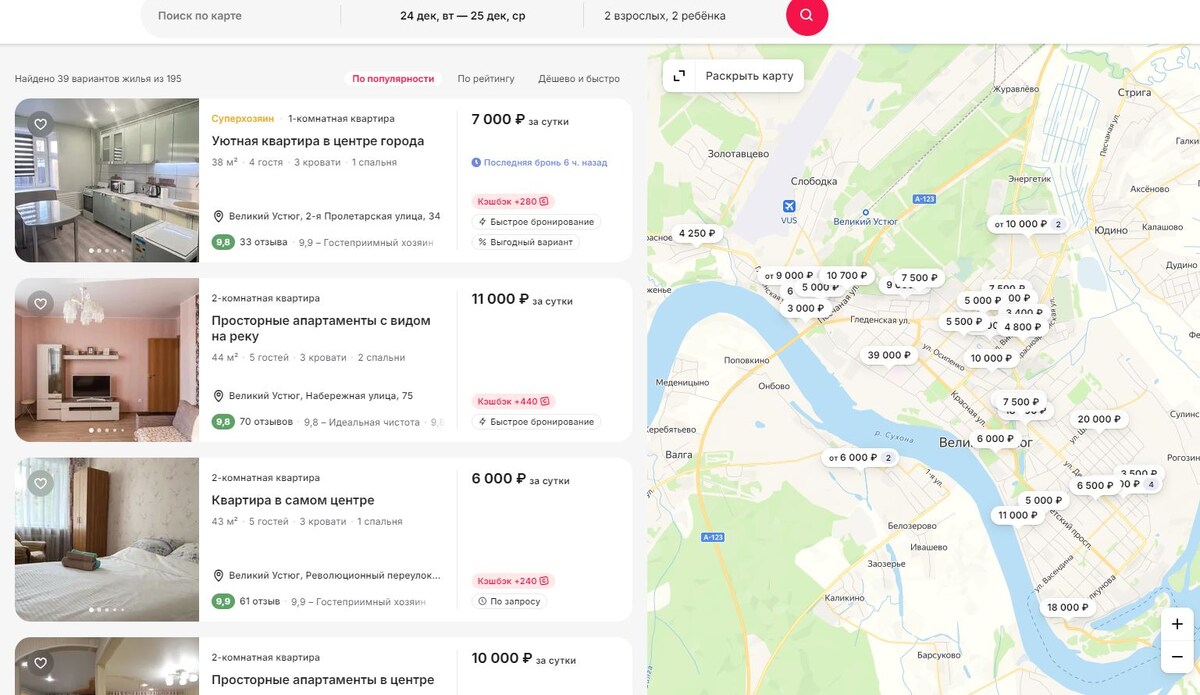Select the 20 000 ₽ map price marker
Image resolution: width=1200 pixels, height=695 pixels.
1099,420
